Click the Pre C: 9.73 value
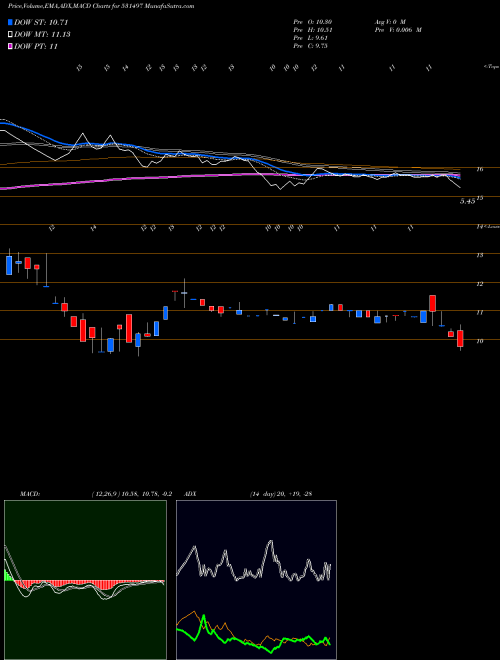 point(309,46)
